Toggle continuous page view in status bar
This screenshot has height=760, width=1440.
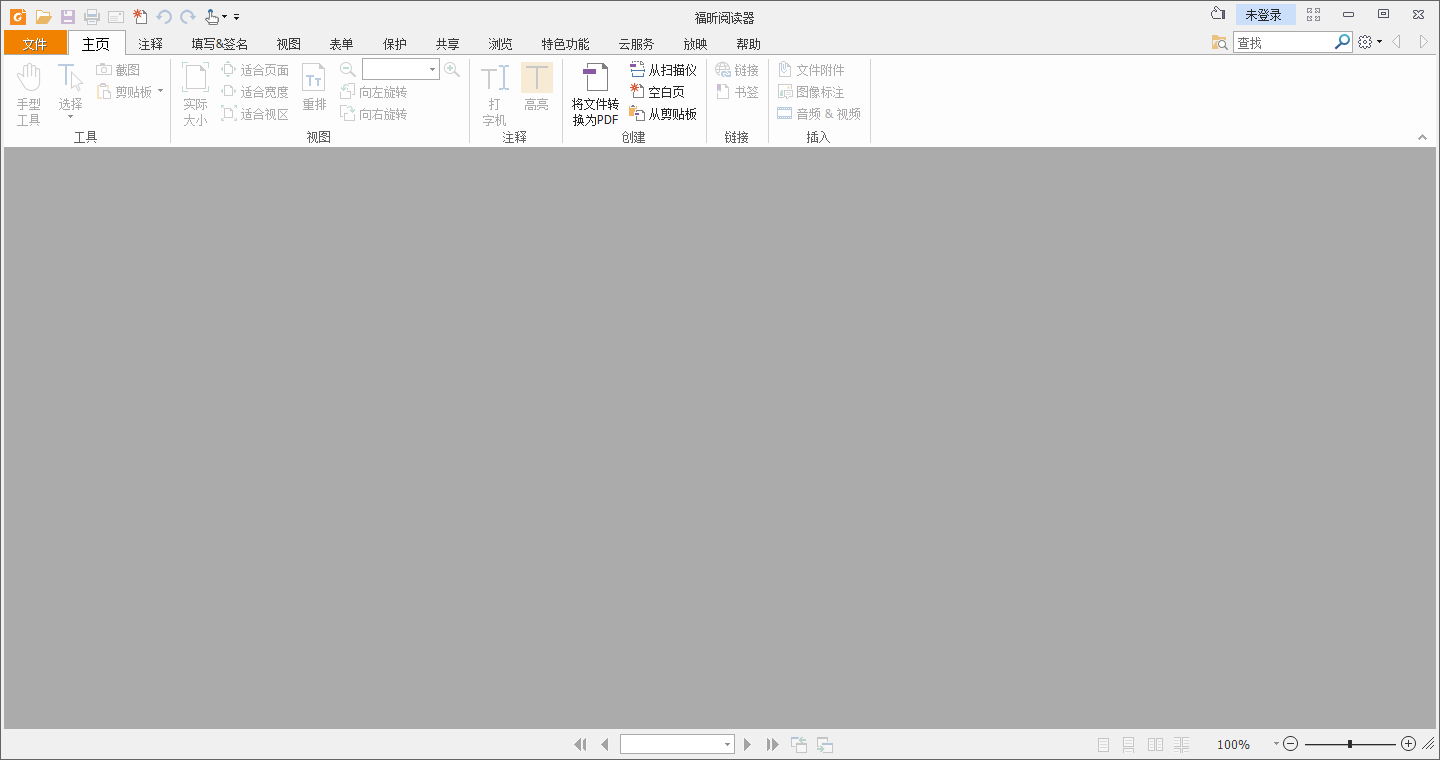(x=1128, y=744)
